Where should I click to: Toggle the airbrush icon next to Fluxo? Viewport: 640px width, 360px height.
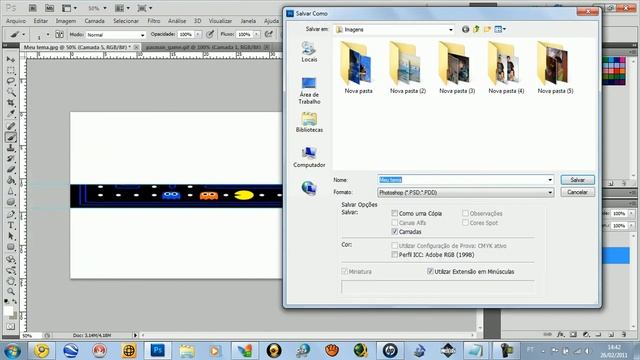(269, 34)
